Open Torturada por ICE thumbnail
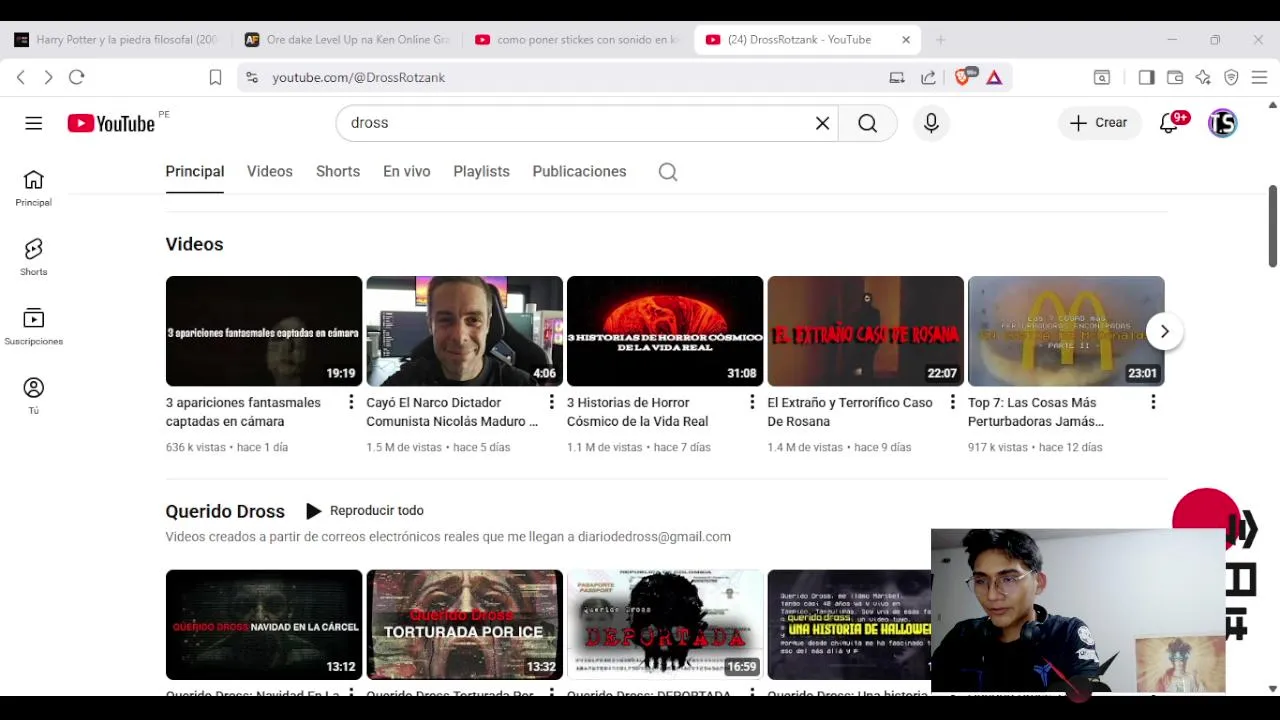The image size is (1280, 720). [x=464, y=625]
